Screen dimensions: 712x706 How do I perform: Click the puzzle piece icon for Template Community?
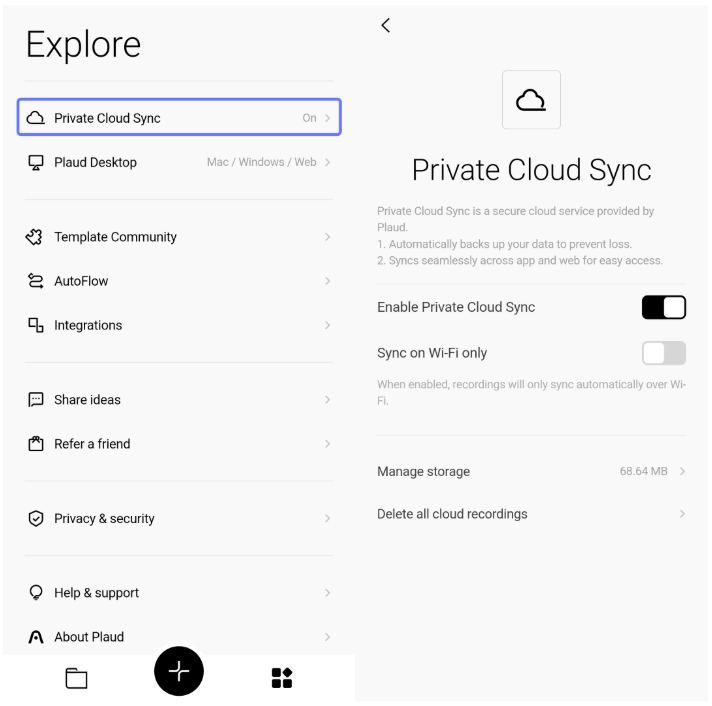pyautogui.click(x=35, y=237)
